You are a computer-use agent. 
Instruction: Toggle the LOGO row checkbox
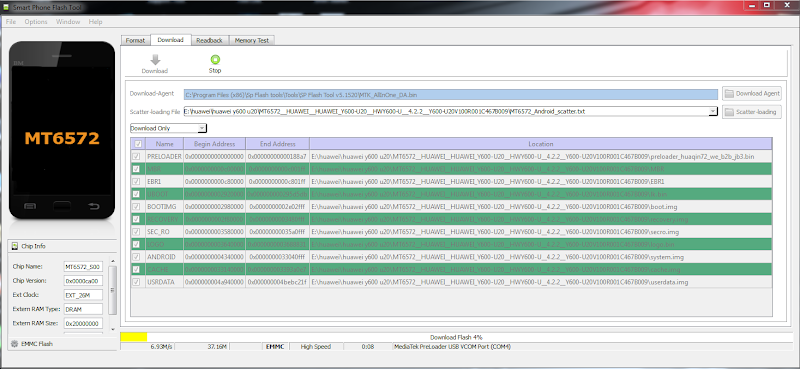point(136,244)
